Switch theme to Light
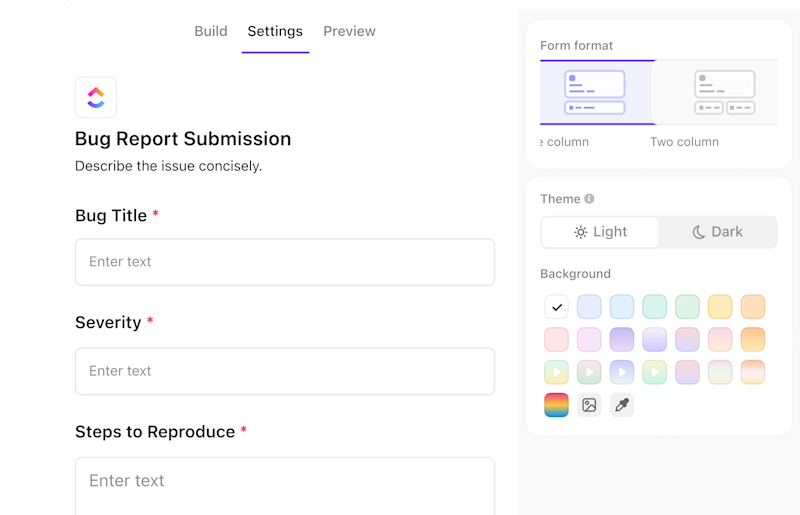 tap(600, 232)
